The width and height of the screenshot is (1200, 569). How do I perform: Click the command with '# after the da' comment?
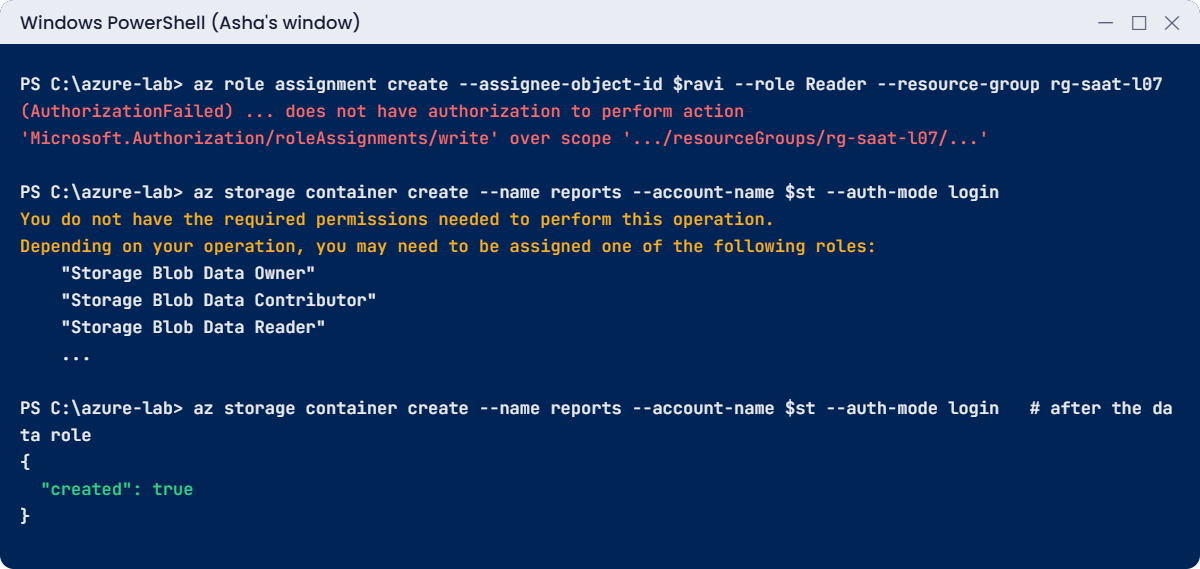[596, 408]
